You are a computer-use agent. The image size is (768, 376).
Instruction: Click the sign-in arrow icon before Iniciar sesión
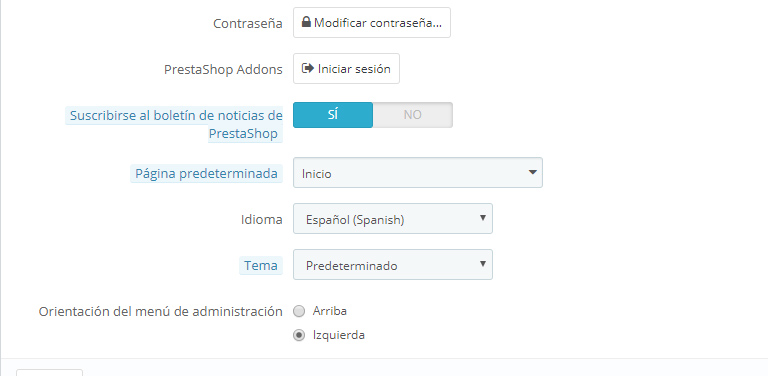[308, 68]
